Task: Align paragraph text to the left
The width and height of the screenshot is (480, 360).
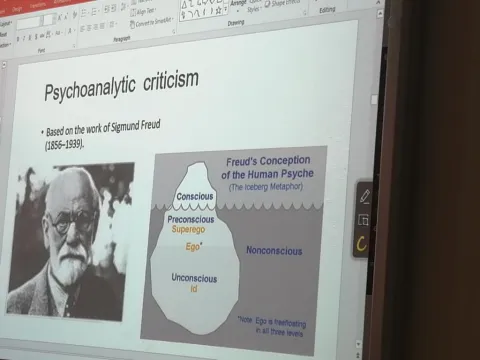Action: coord(82,29)
